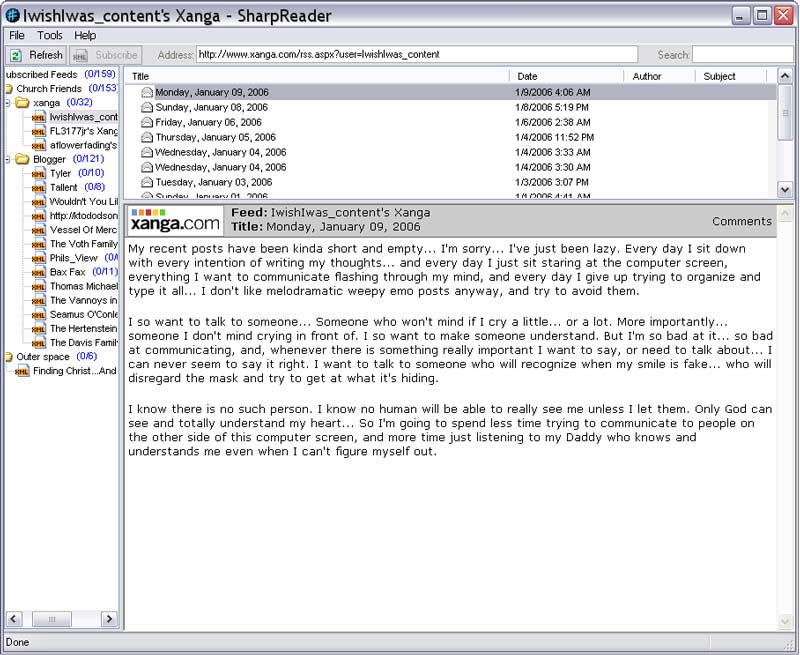
Task: Click XML icon beside Seamus O'Conle feed
Action: (x=38, y=315)
